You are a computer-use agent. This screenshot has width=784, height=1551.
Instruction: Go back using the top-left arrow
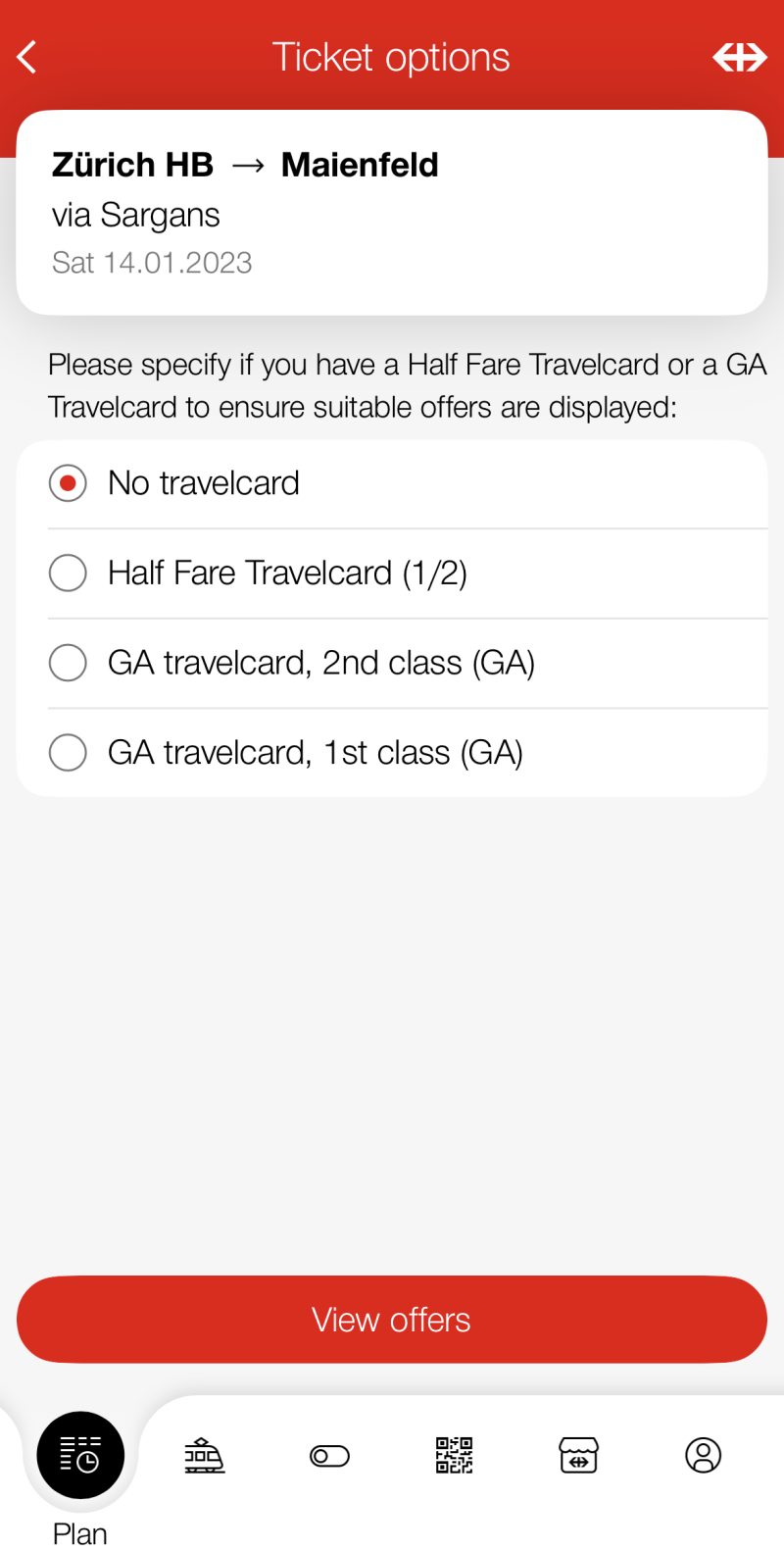click(x=27, y=57)
